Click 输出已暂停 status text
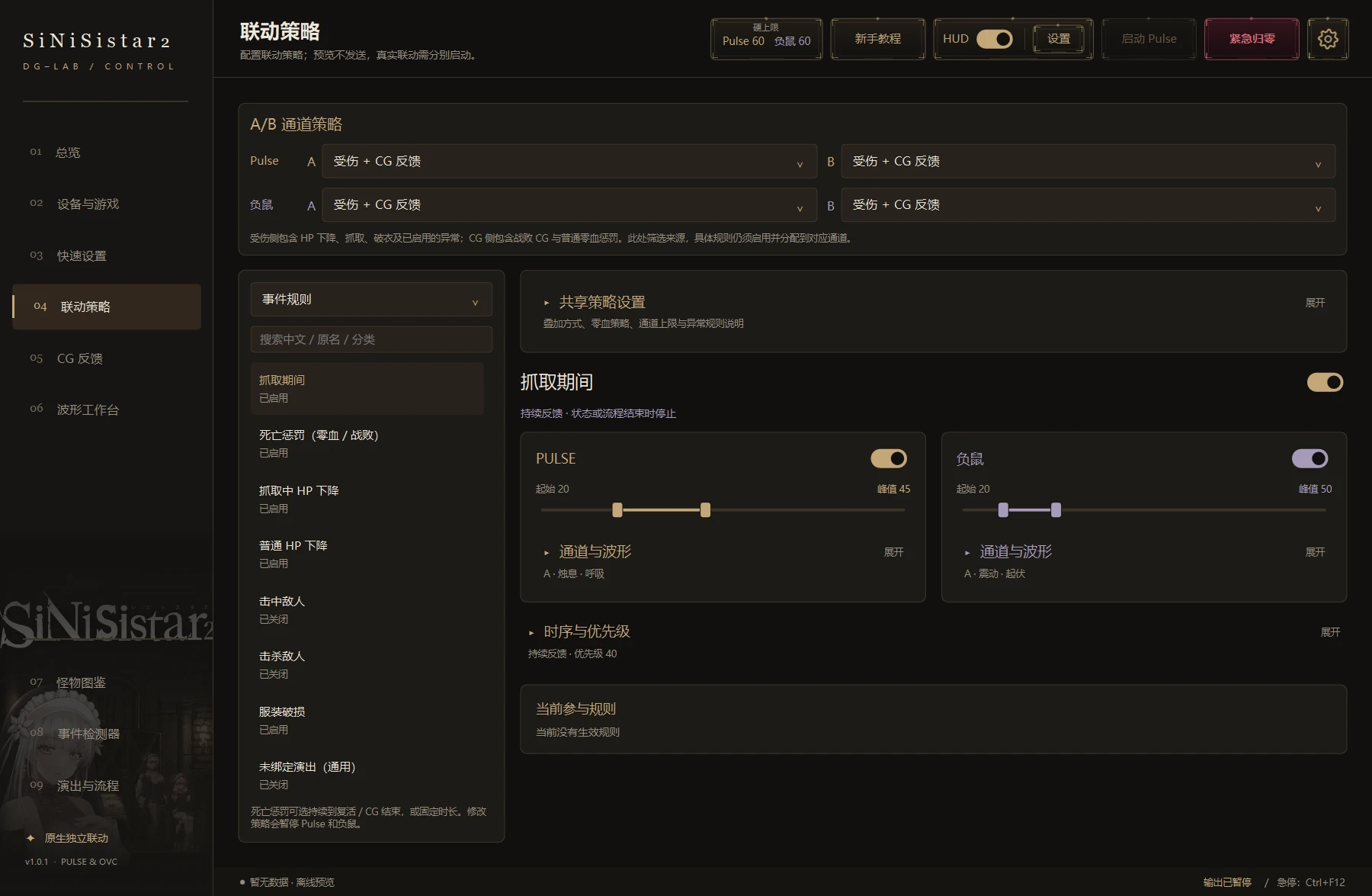 click(1227, 882)
